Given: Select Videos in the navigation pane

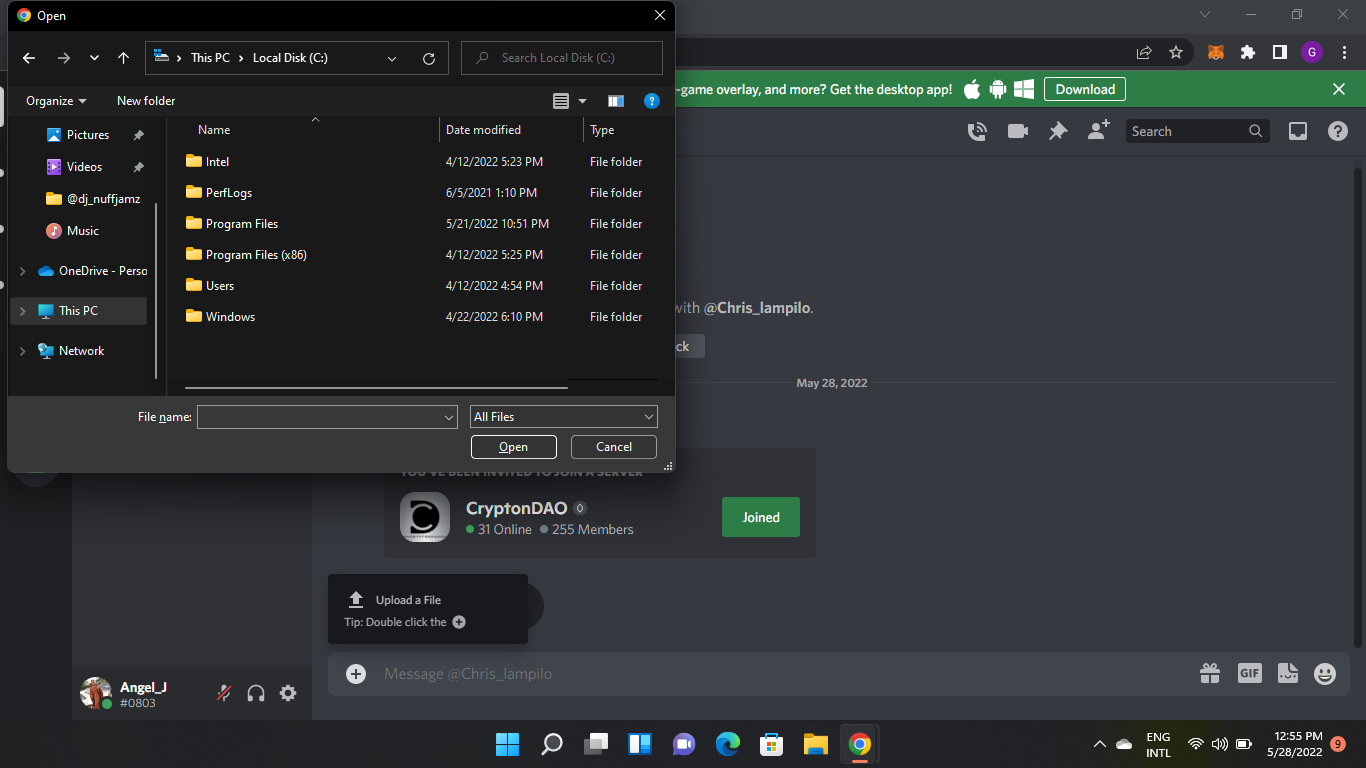Looking at the screenshot, I should point(85,167).
